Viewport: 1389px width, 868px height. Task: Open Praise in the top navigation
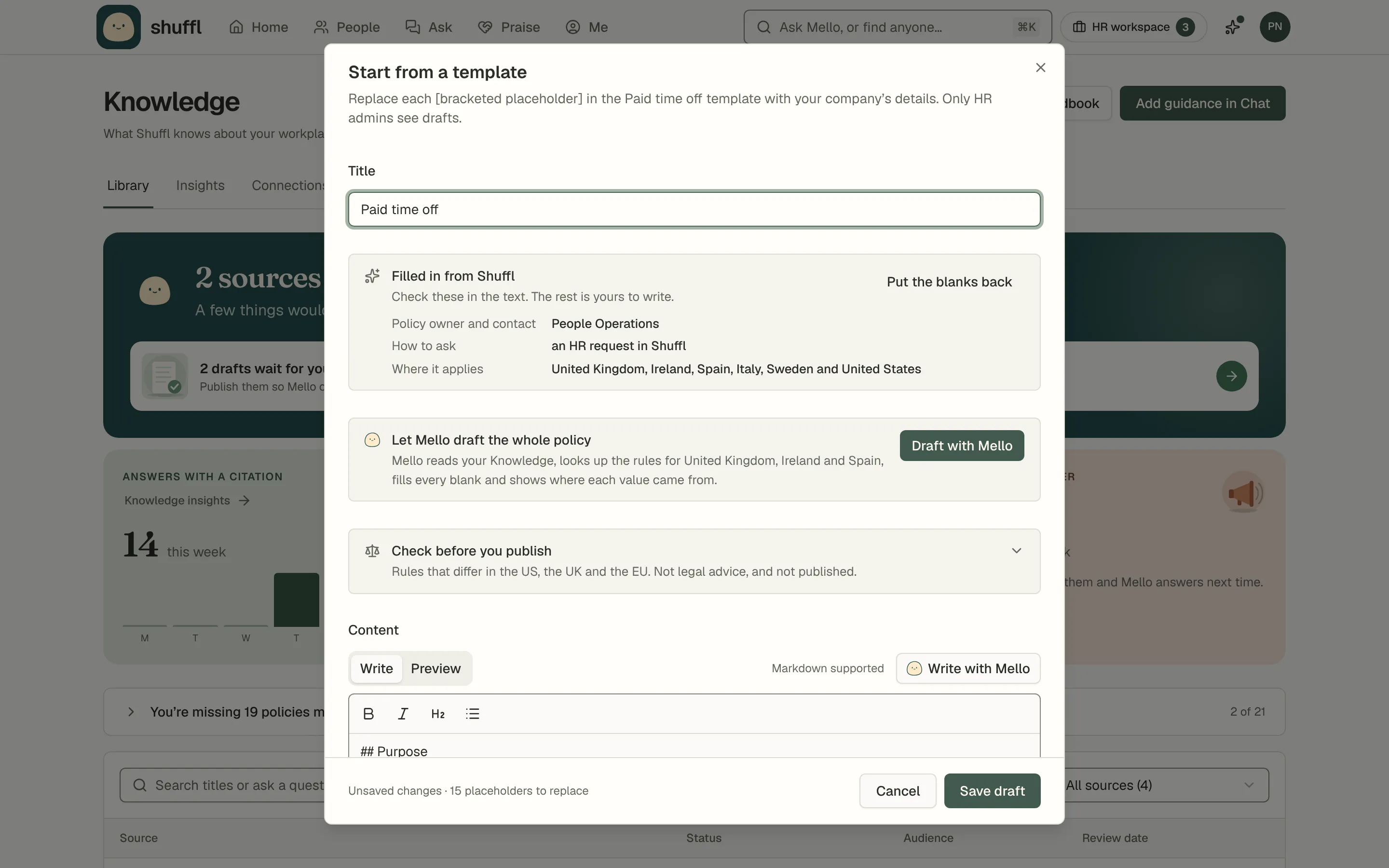click(509, 27)
